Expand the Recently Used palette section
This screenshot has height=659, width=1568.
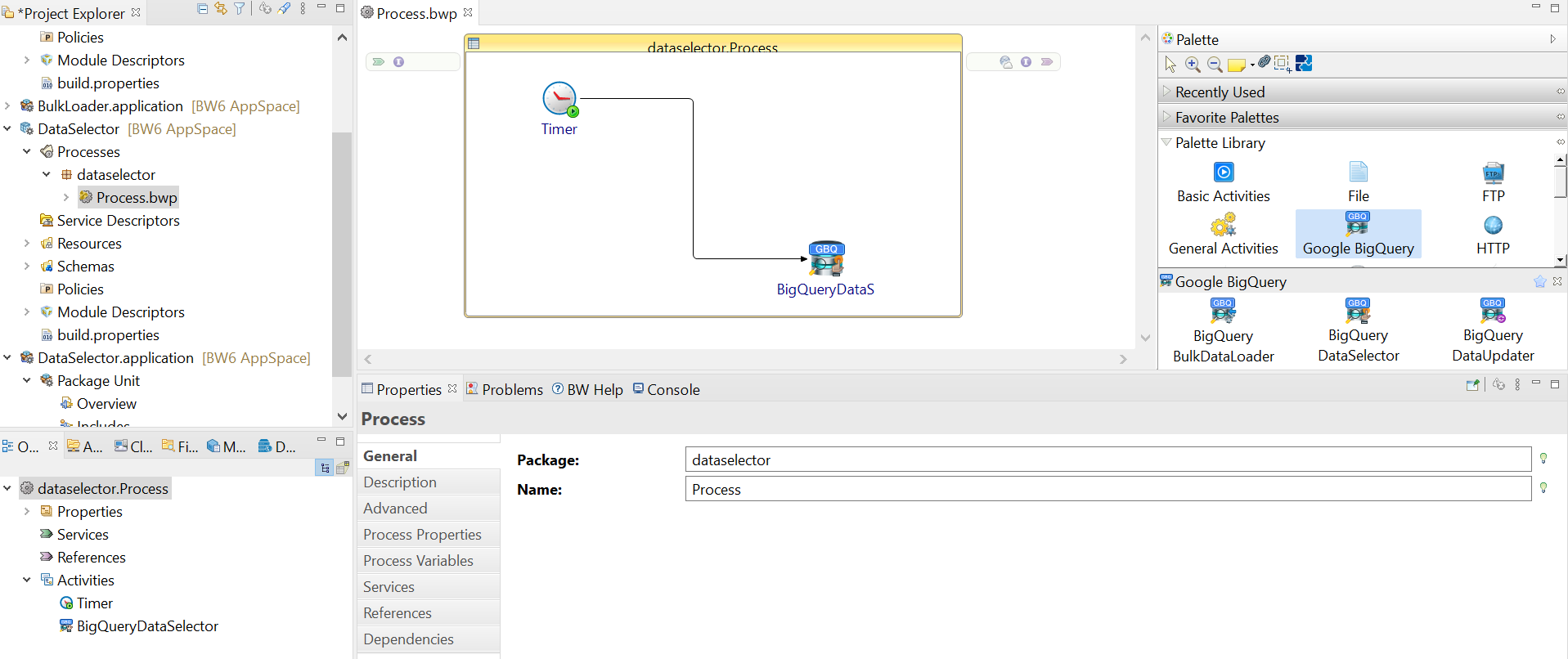[x=1167, y=92]
